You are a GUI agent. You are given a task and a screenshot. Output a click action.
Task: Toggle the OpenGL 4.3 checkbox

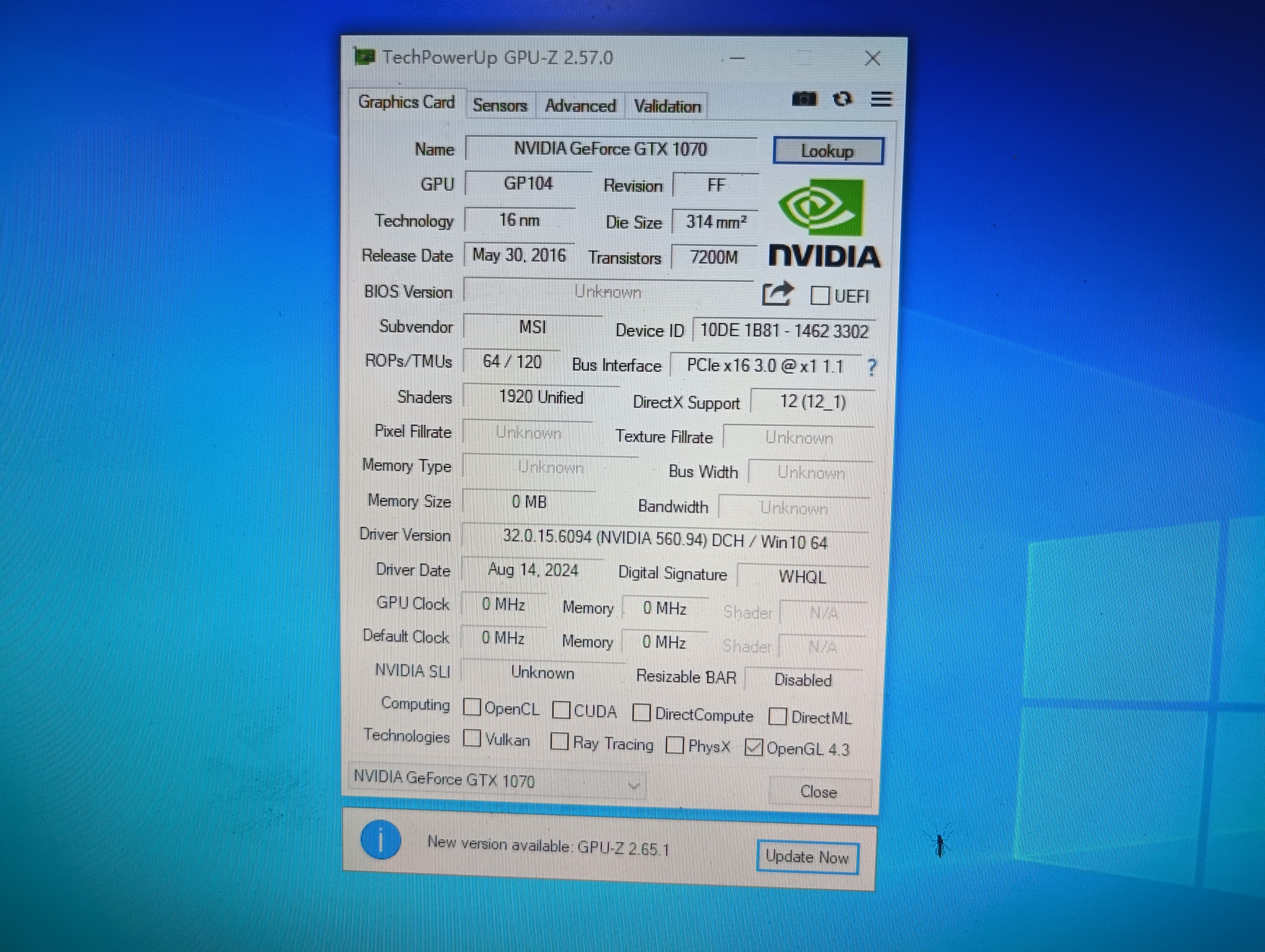pos(753,747)
